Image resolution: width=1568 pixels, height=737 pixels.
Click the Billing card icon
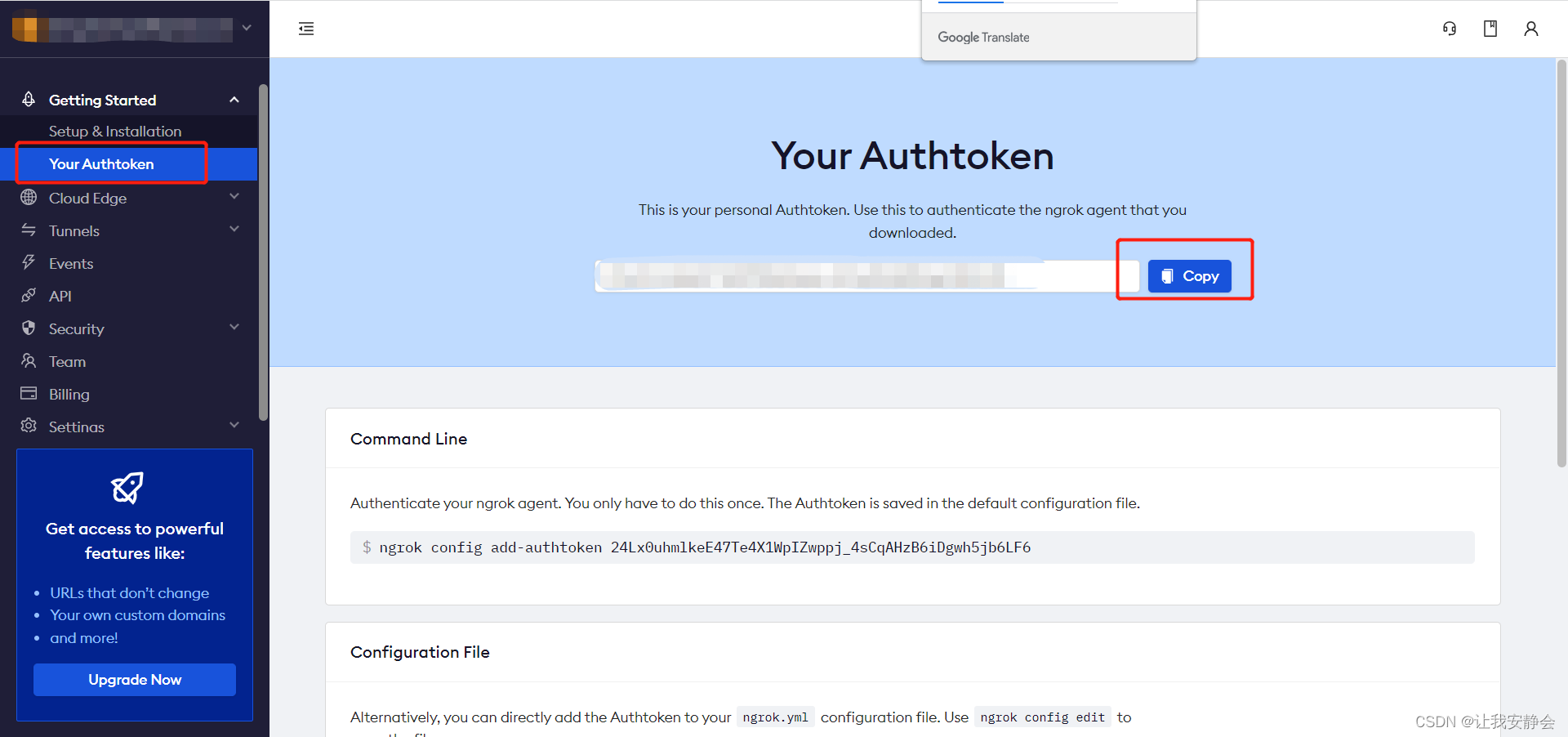[x=29, y=393]
